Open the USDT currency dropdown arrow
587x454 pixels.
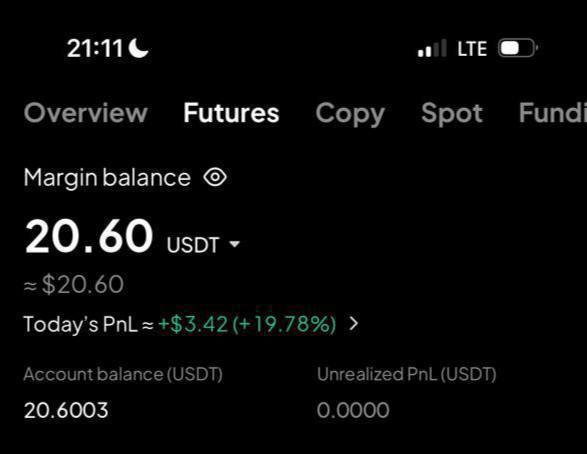point(234,244)
